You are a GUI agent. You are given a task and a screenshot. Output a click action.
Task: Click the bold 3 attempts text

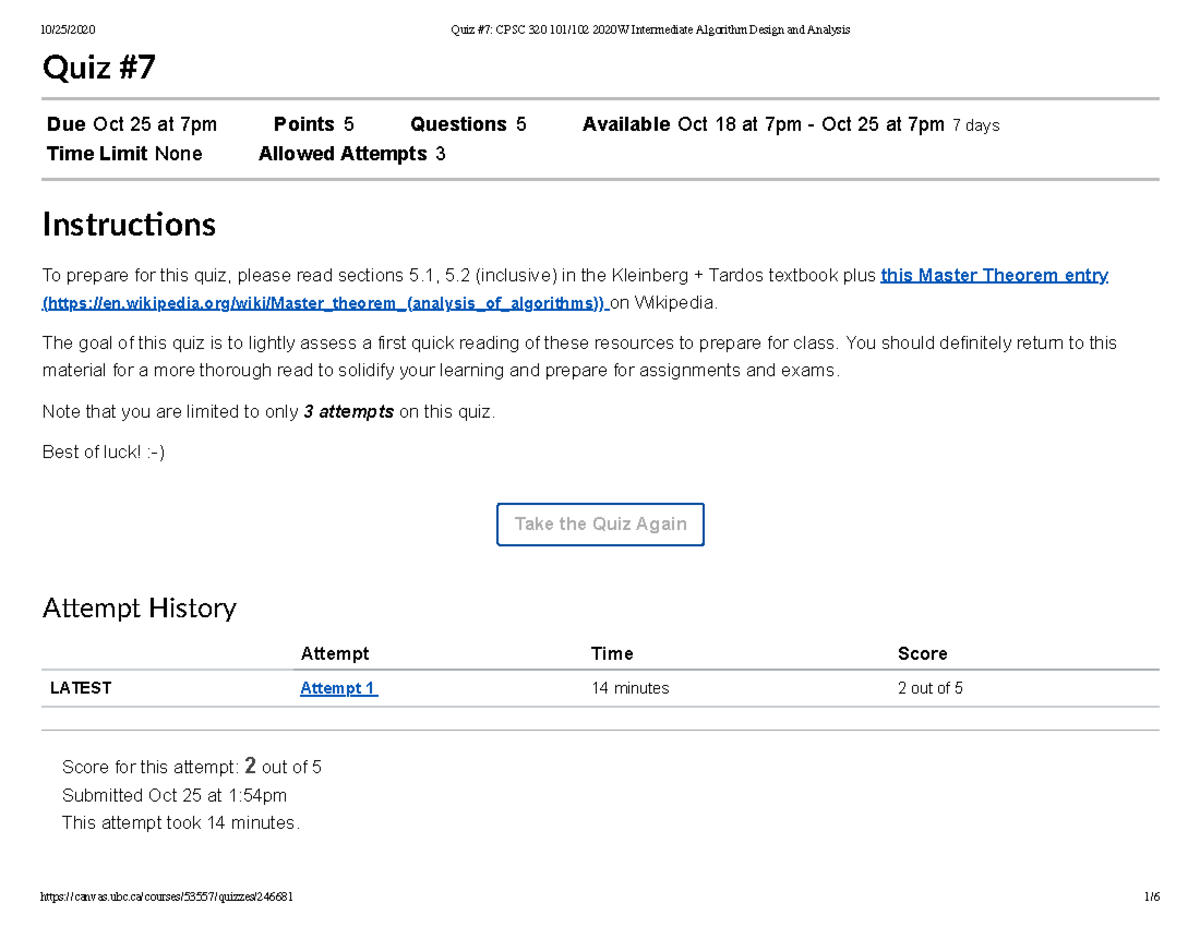pos(348,412)
